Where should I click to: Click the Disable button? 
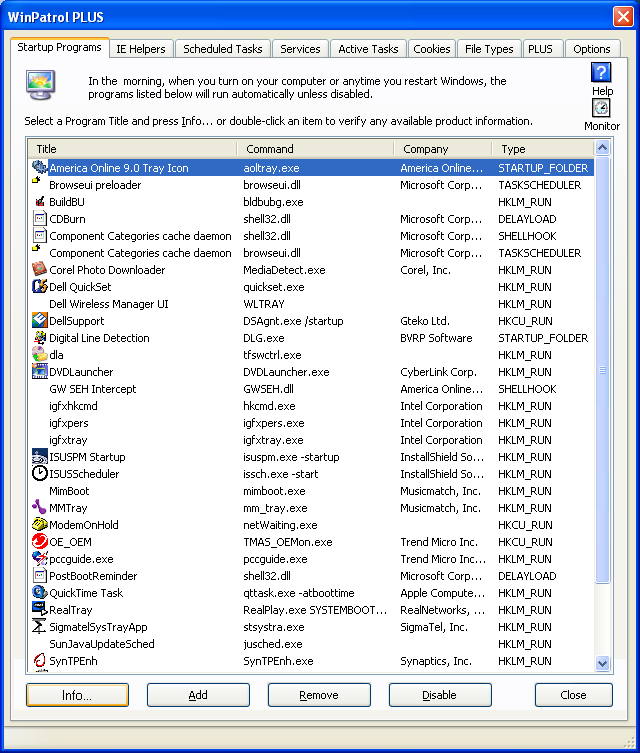(x=440, y=695)
